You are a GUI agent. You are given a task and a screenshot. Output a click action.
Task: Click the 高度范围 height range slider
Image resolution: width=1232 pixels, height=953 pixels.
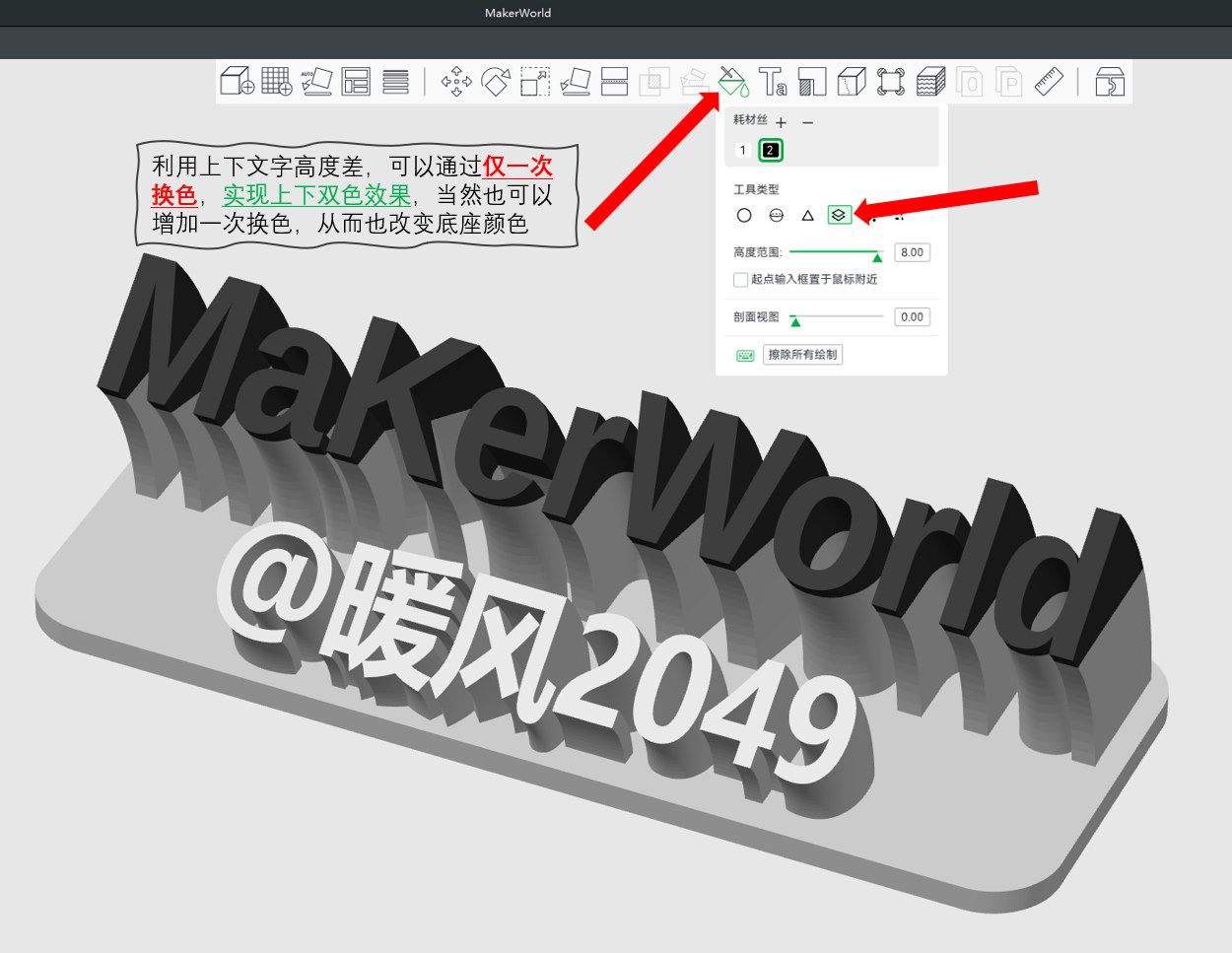click(x=836, y=253)
